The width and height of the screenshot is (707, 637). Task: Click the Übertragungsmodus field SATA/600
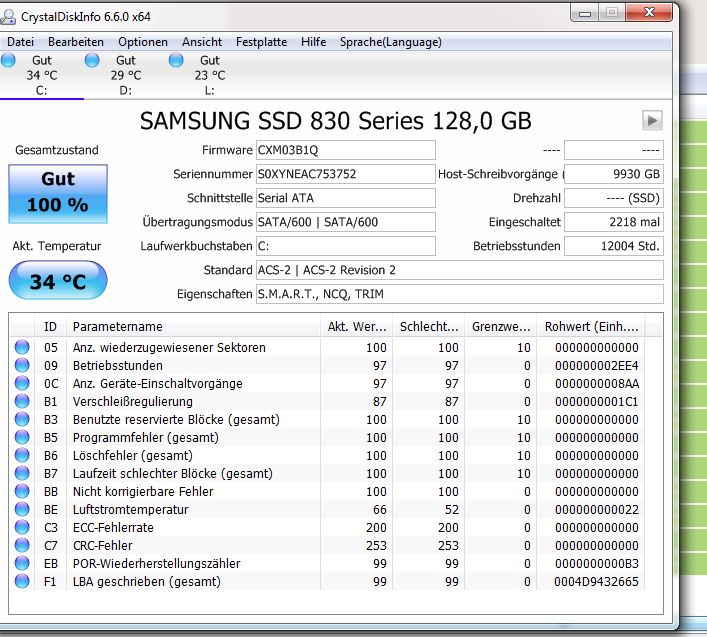click(x=345, y=222)
